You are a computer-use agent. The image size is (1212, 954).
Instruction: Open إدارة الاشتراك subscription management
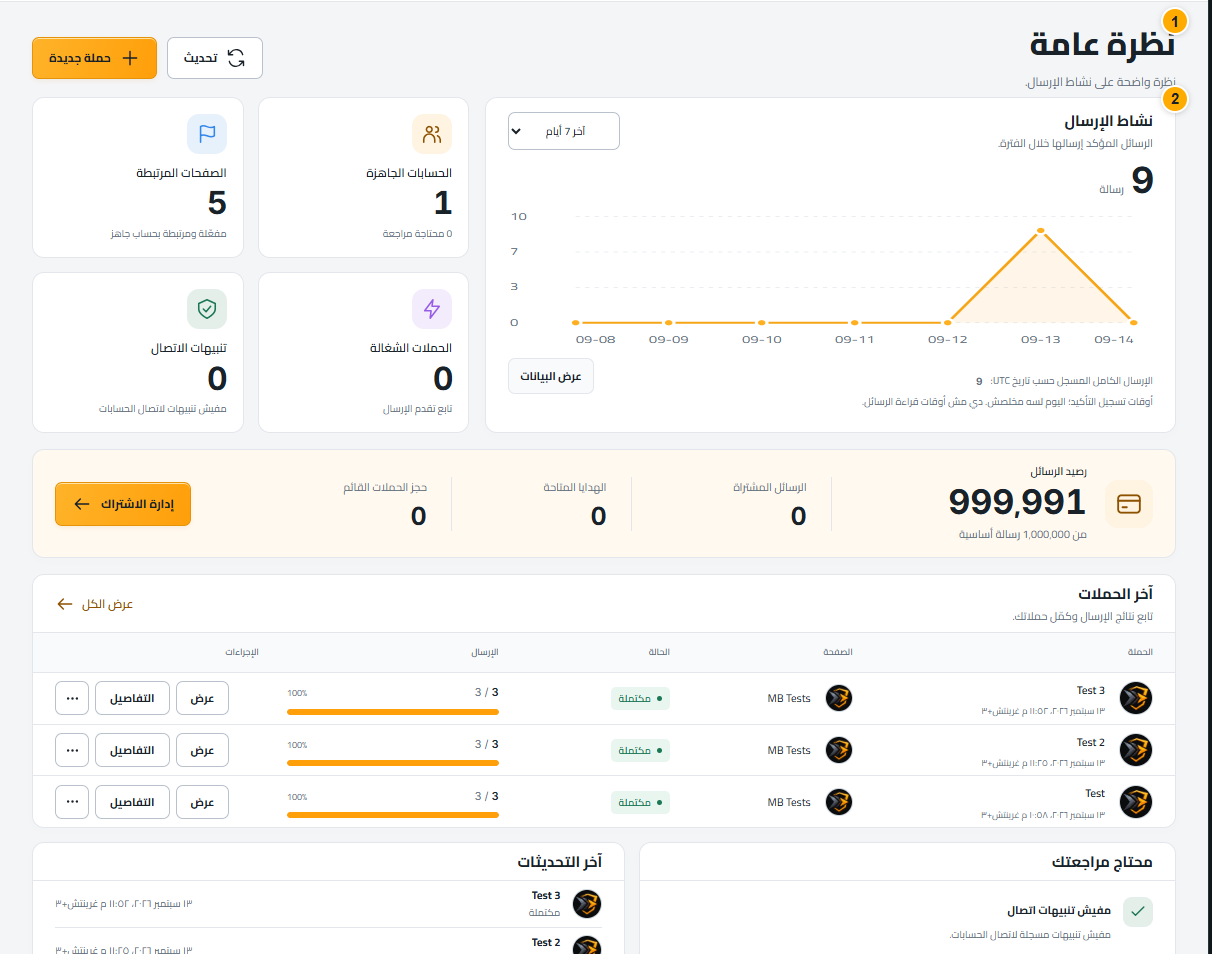point(123,504)
